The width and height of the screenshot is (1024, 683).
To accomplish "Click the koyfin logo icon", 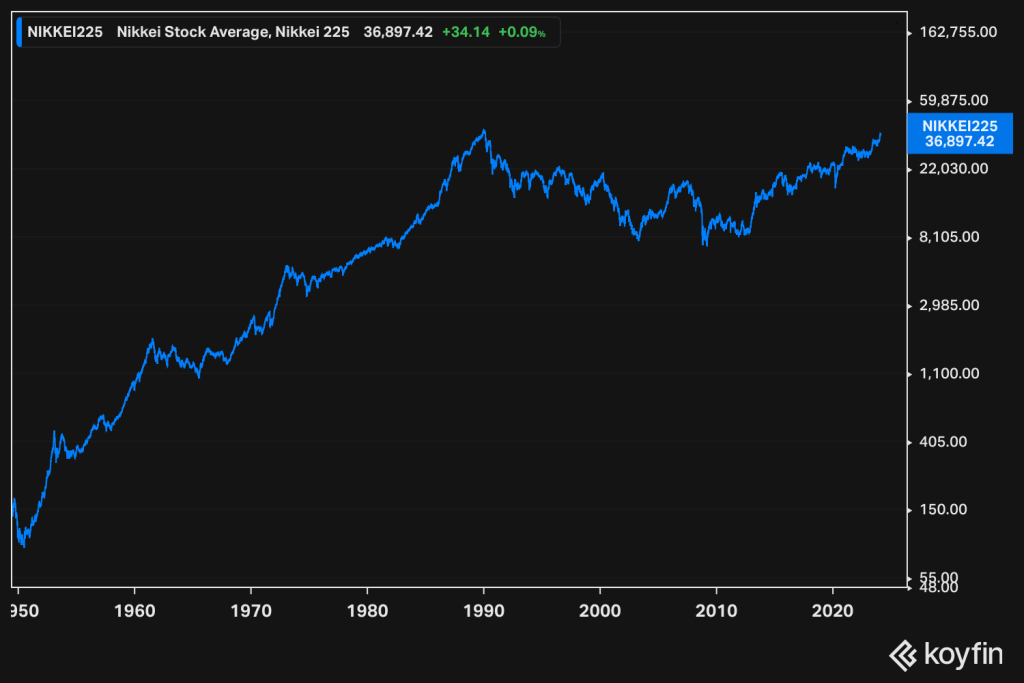I will pyautogui.click(x=904, y=654).
